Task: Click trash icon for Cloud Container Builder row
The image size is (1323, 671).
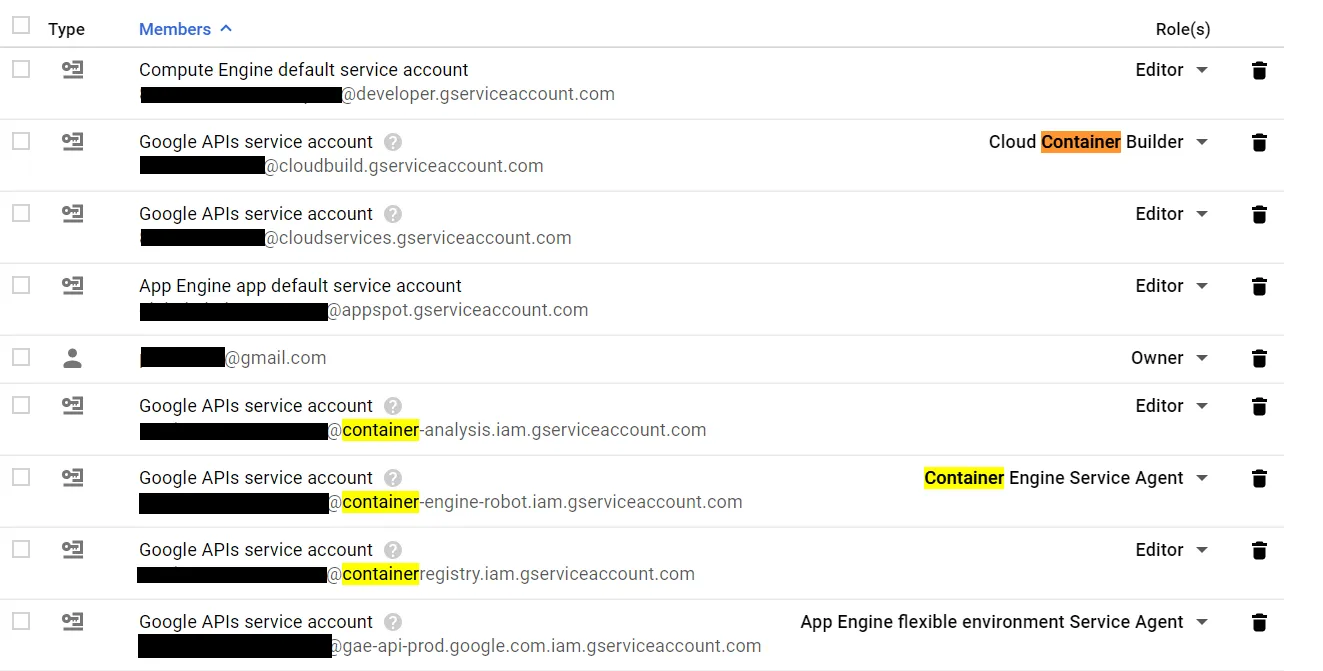Action: (x=1259, y=142)
